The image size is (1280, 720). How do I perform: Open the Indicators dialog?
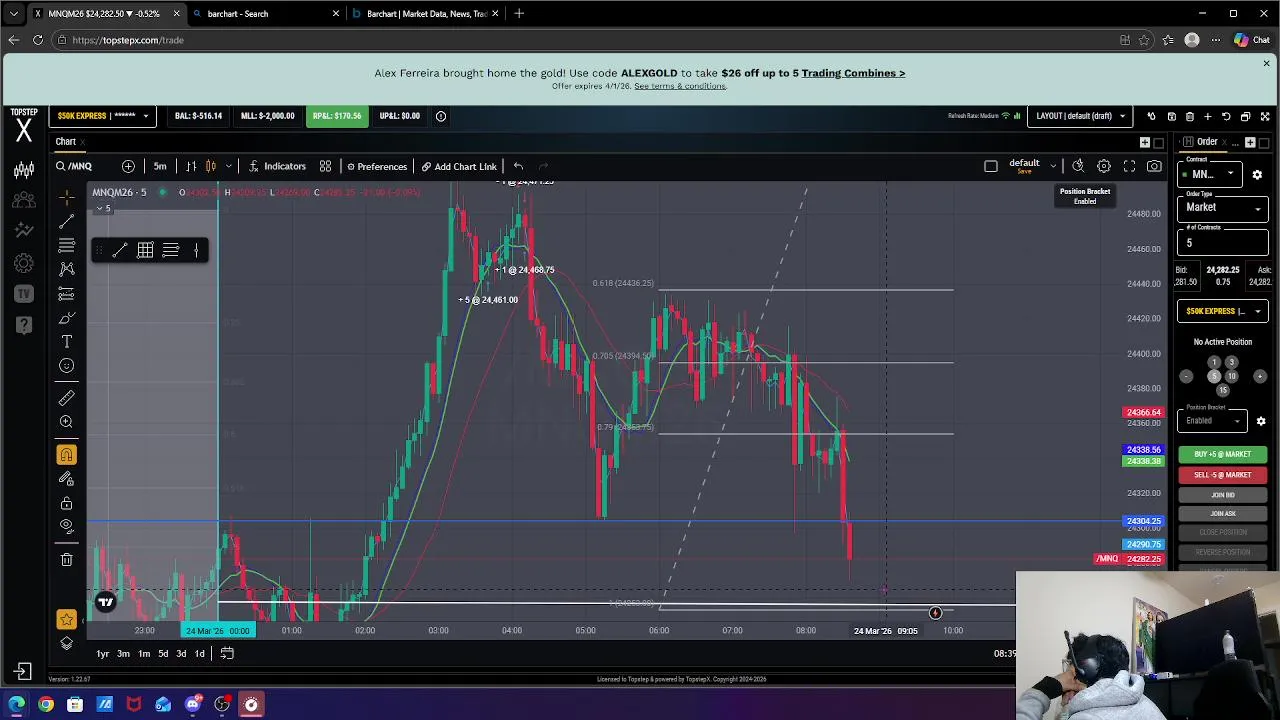click(x=277, y=167)
